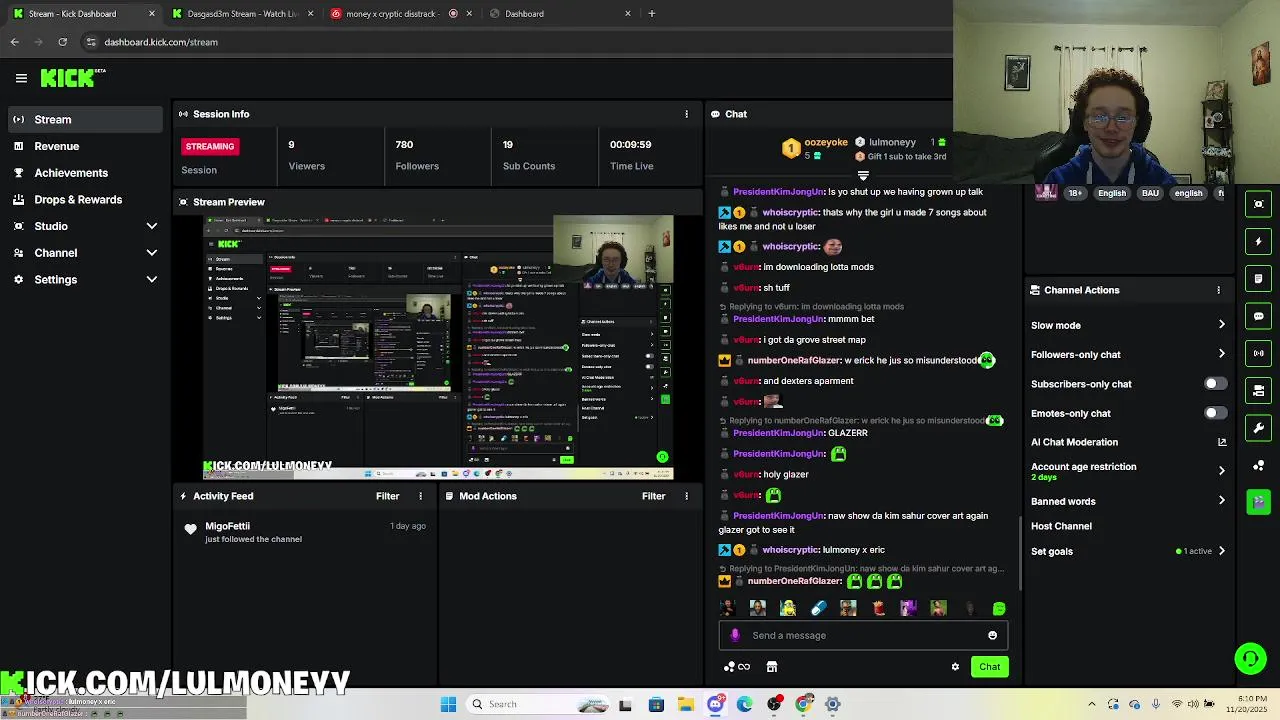Open the shop icon below message box
Viewport: 1280px width, 720px height.
click(772, 667)
